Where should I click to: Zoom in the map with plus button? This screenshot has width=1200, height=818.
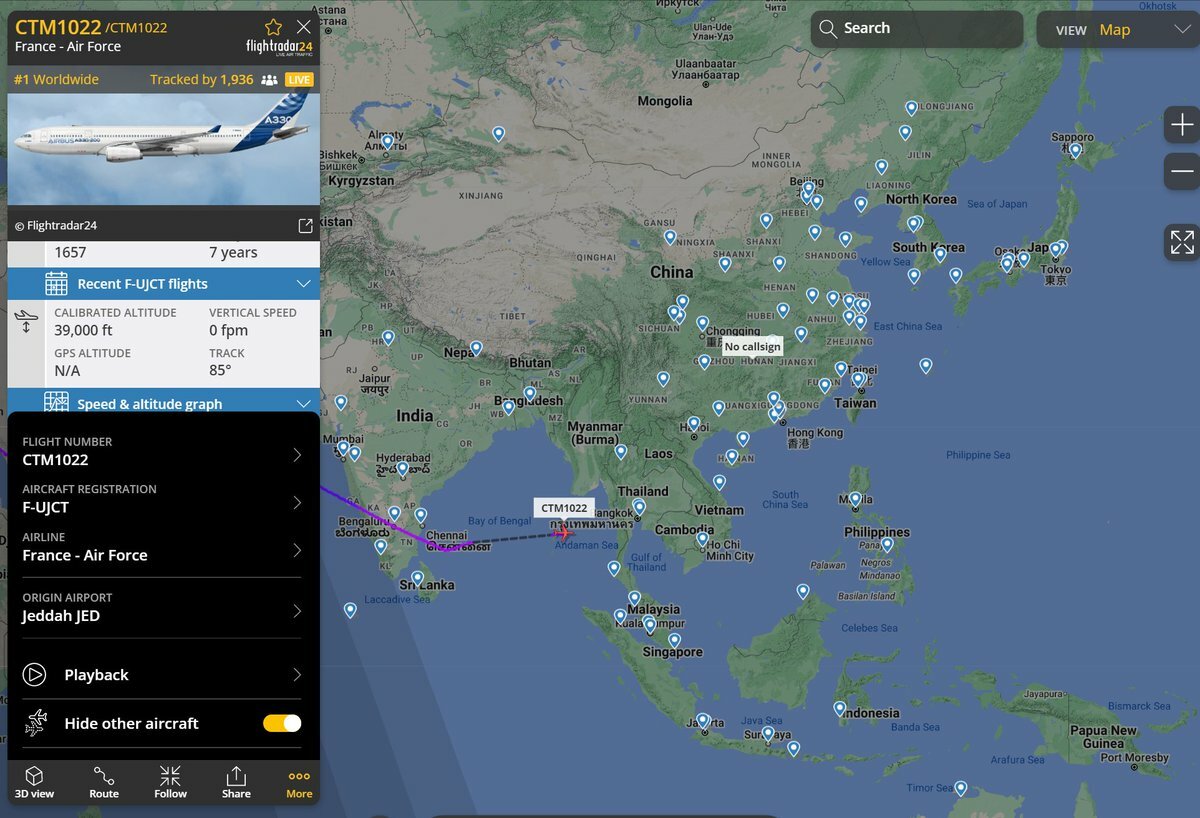pos(1182,125)
